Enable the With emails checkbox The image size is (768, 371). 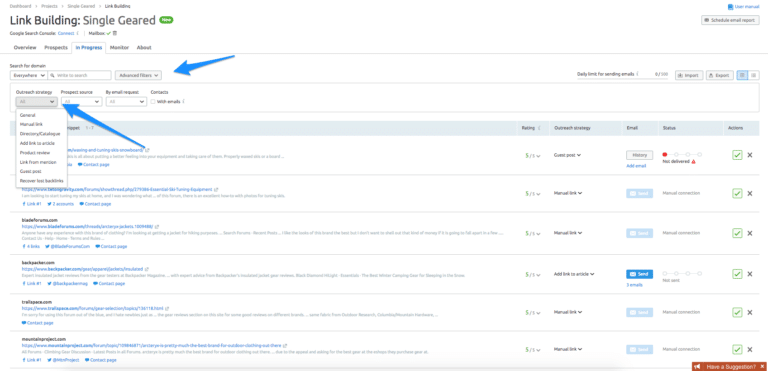pyautogui.click(x=153, y=101)
